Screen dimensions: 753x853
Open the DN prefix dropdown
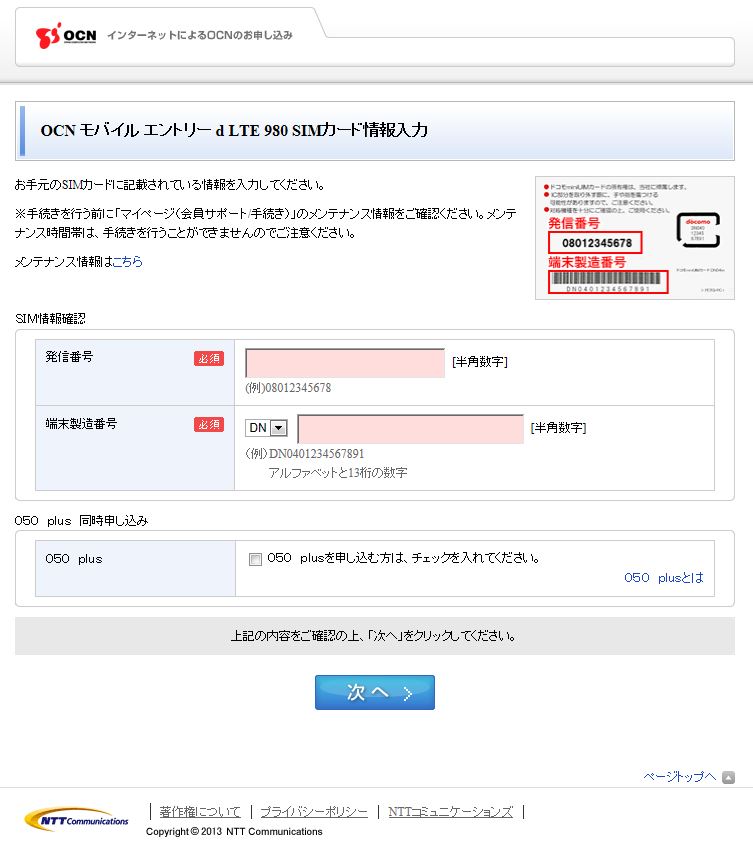tap(266, 428)
